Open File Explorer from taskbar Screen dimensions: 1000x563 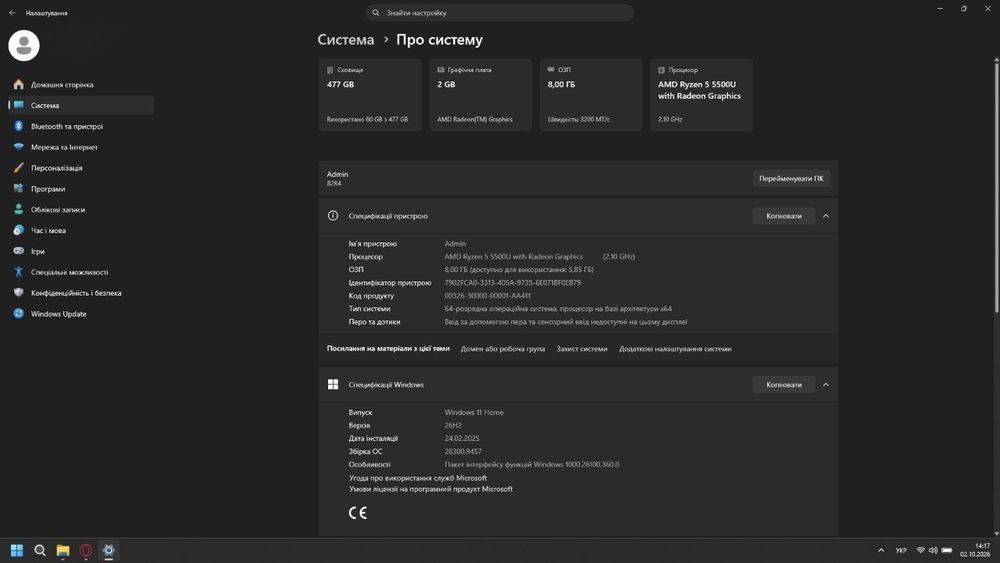62,550
